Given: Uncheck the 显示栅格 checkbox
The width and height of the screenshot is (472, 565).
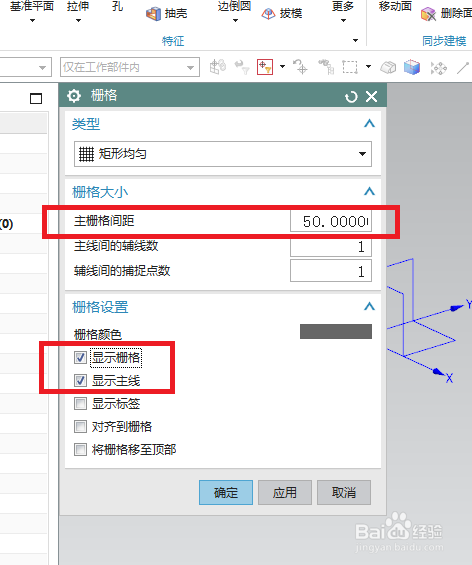Looking at the screenshot, I should click(x=80, y=357).
